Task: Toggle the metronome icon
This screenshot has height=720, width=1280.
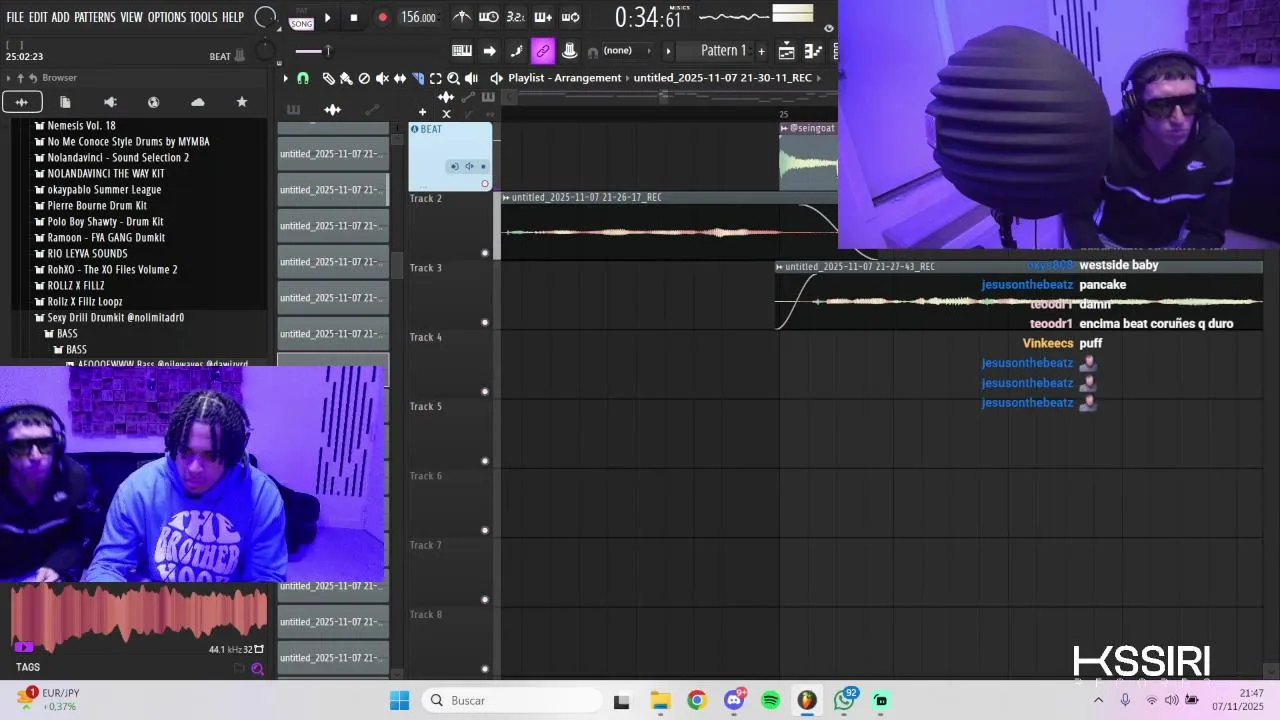Action: [462, 17]
